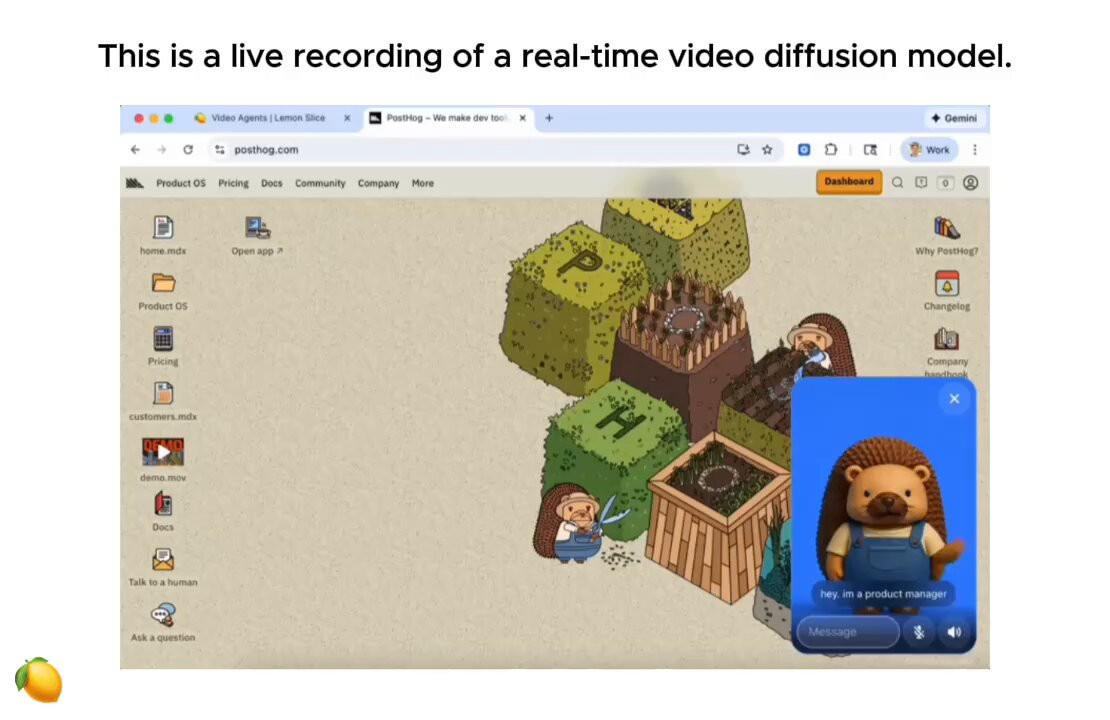
Task: Close the PostHog browser tab
Action: click(522, 118)
